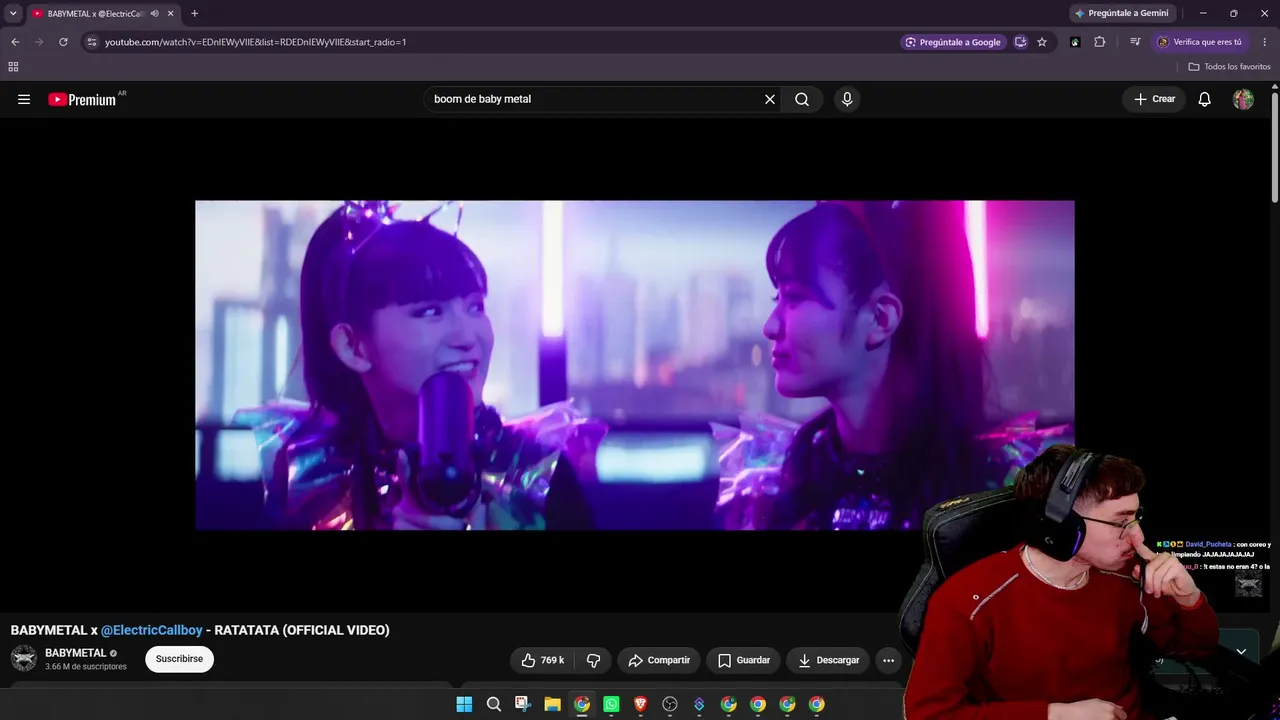This screenshot has width=1280, height=720.
Task: Open YouTube notifications bell
Action: pyautogui.click(x=1205, y=99)
